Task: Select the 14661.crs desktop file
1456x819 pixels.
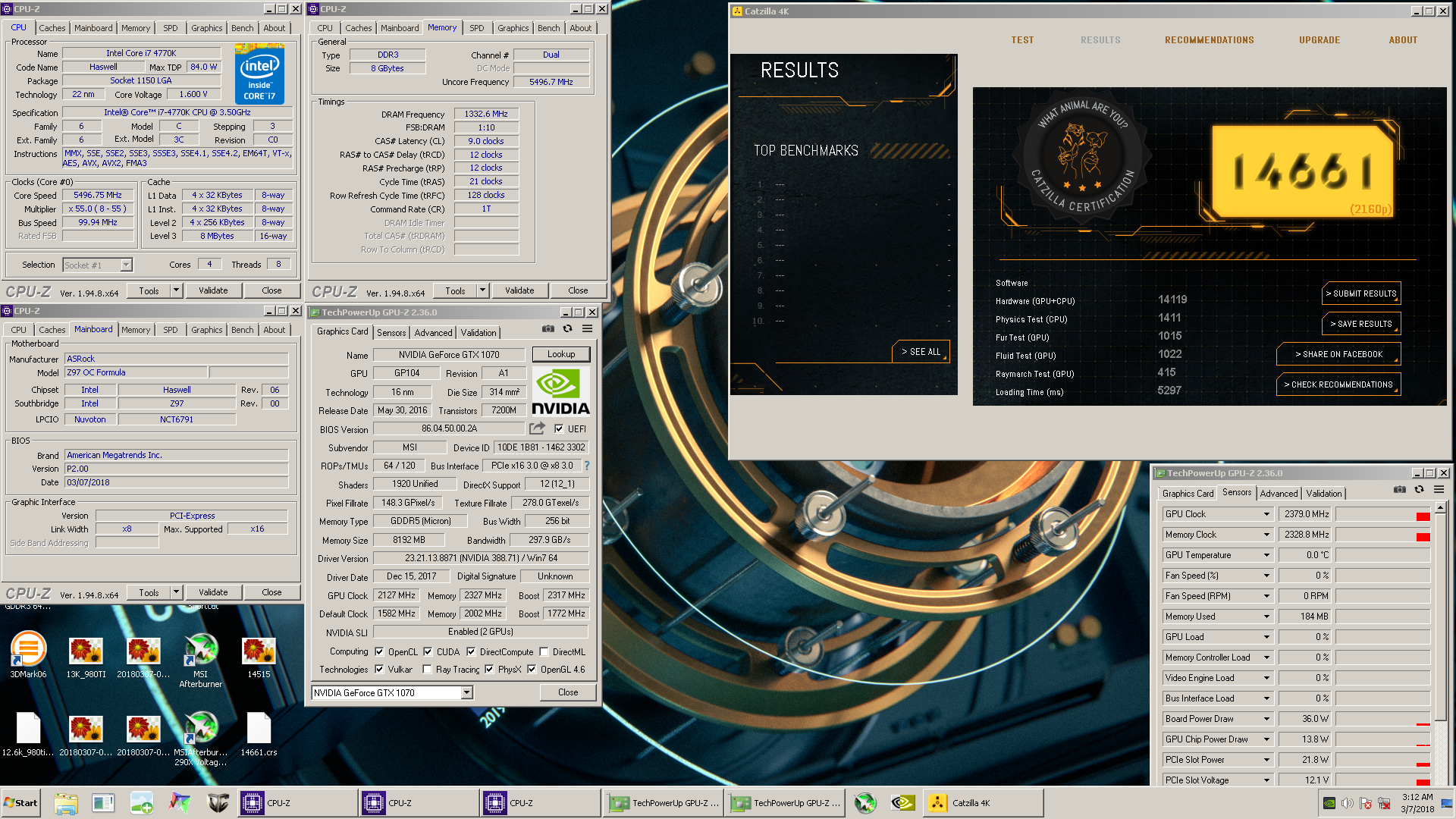Action: tap(259, 734)
